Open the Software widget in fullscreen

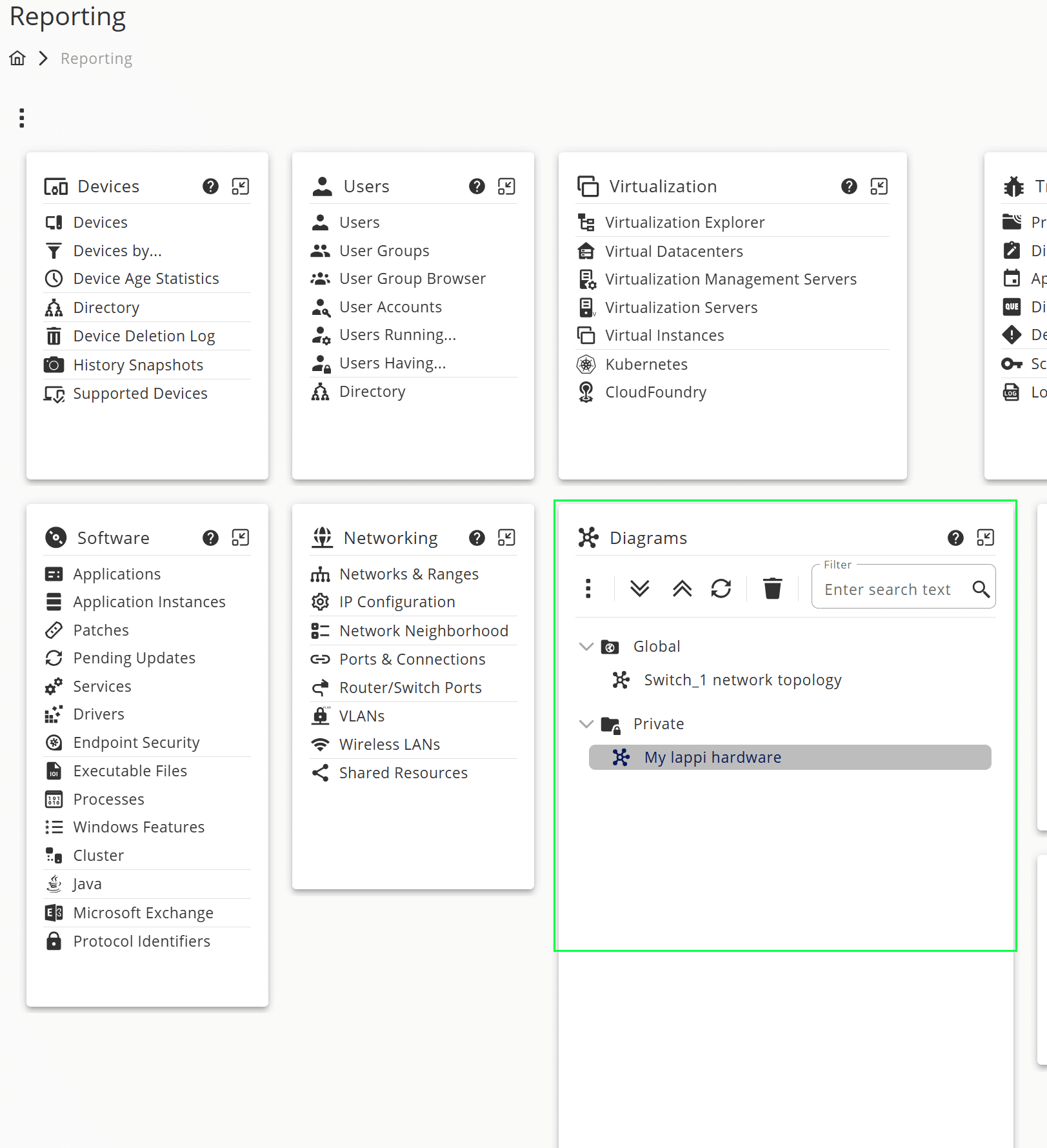[x=240, y=538]
